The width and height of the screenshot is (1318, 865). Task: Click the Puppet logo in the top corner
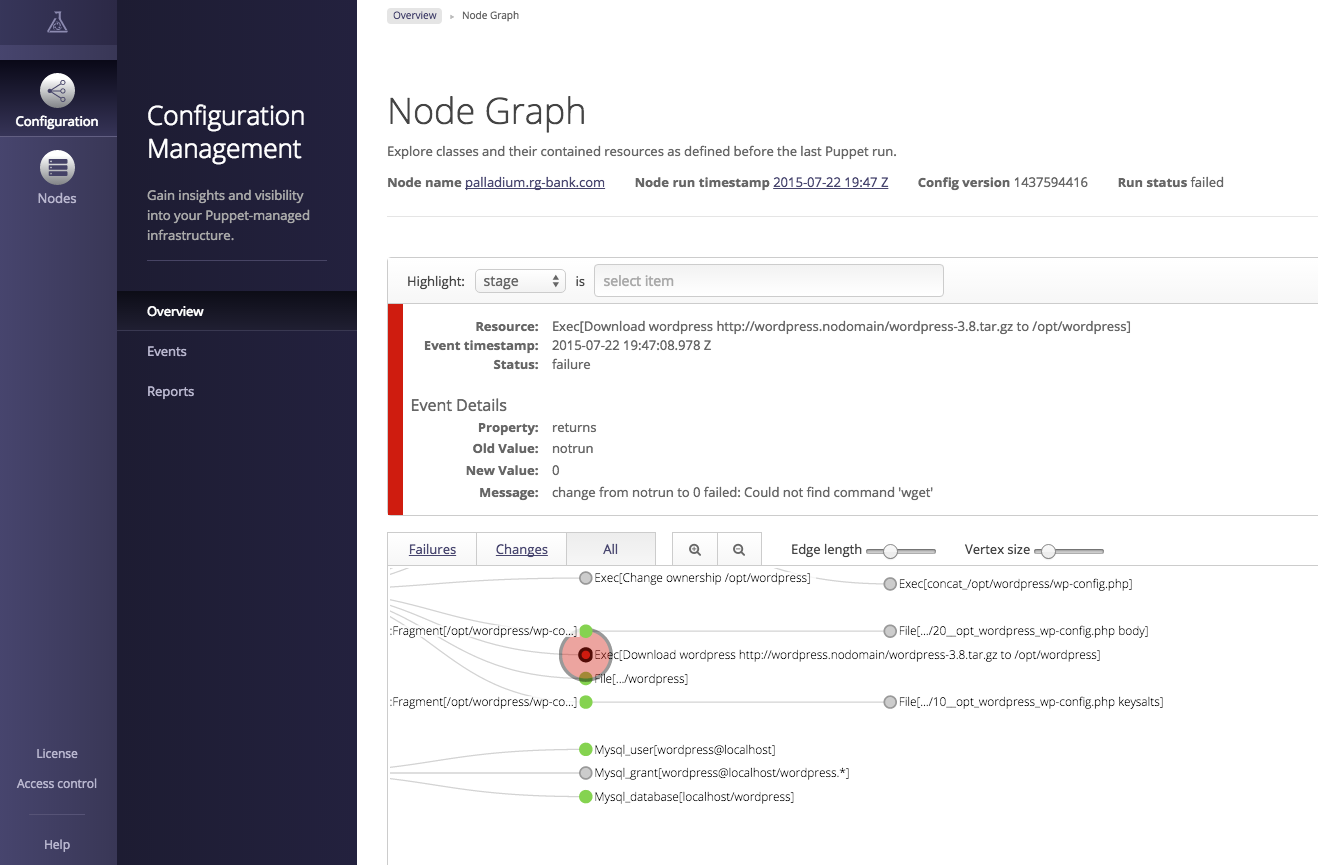[x=59, y=21]
